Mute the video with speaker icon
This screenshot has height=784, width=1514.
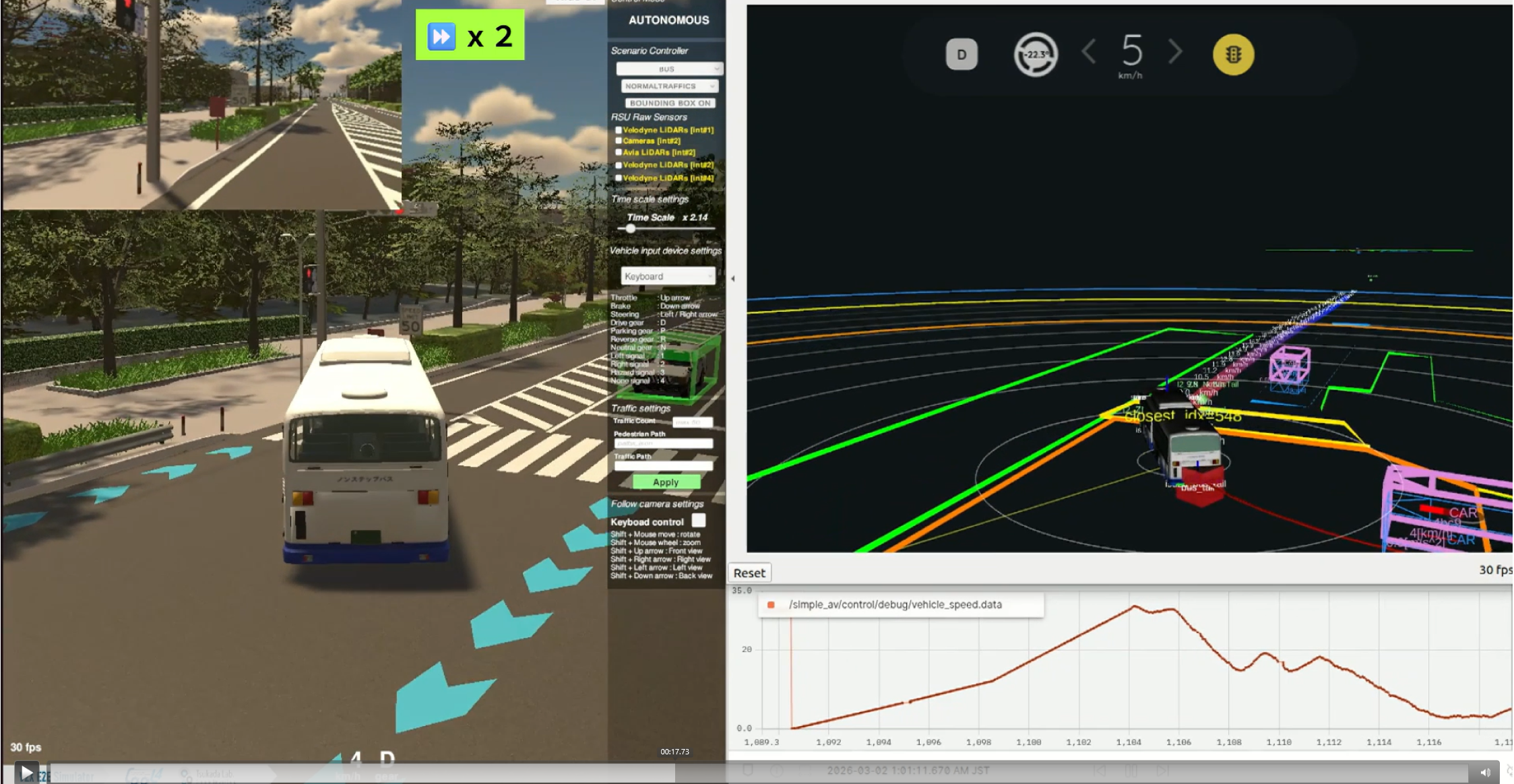click(x=1484, y=773)
